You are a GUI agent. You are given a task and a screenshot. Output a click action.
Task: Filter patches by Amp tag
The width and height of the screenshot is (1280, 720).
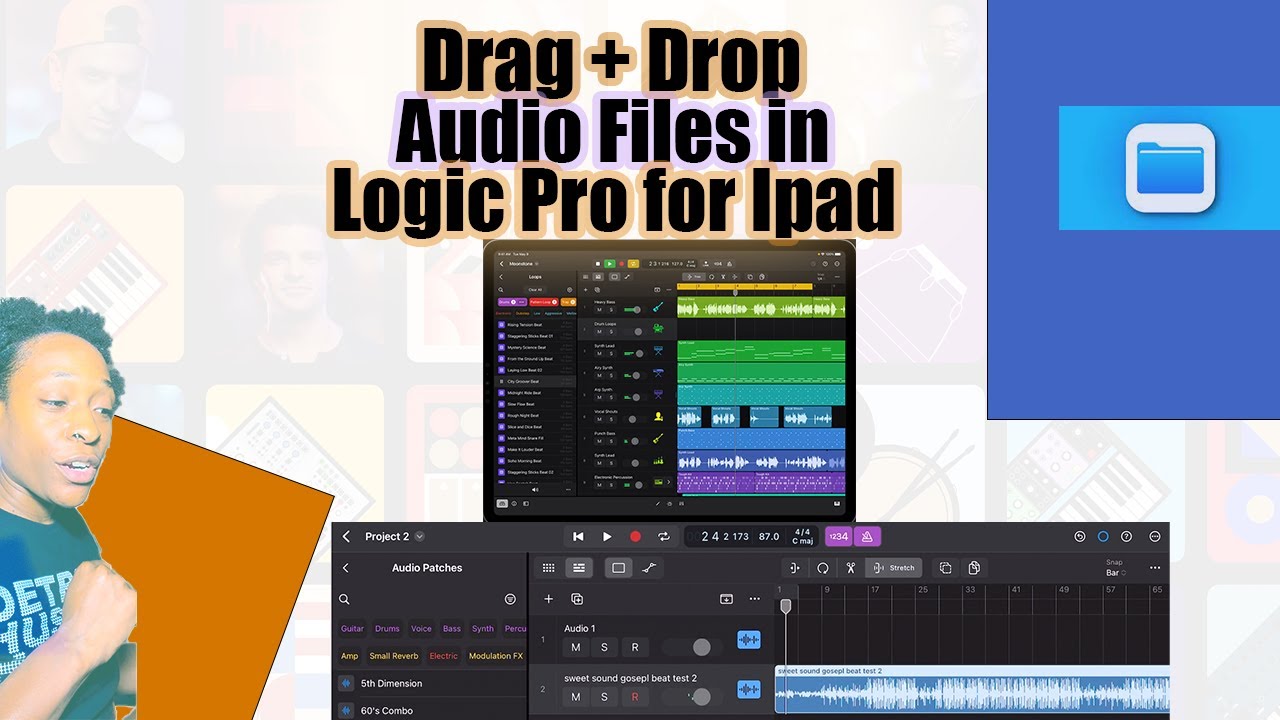coord(349,656)
